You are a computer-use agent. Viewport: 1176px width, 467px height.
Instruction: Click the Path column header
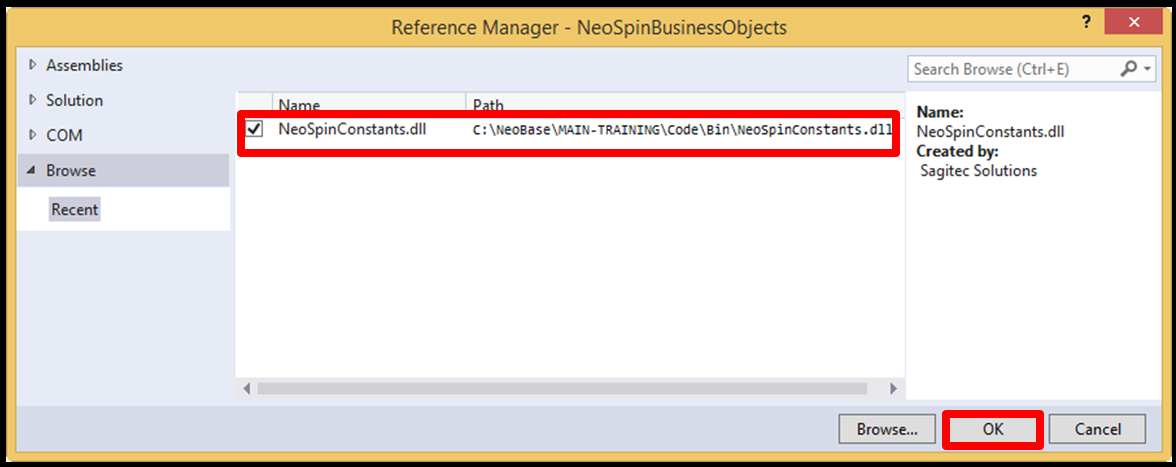(x=488, y=105)
